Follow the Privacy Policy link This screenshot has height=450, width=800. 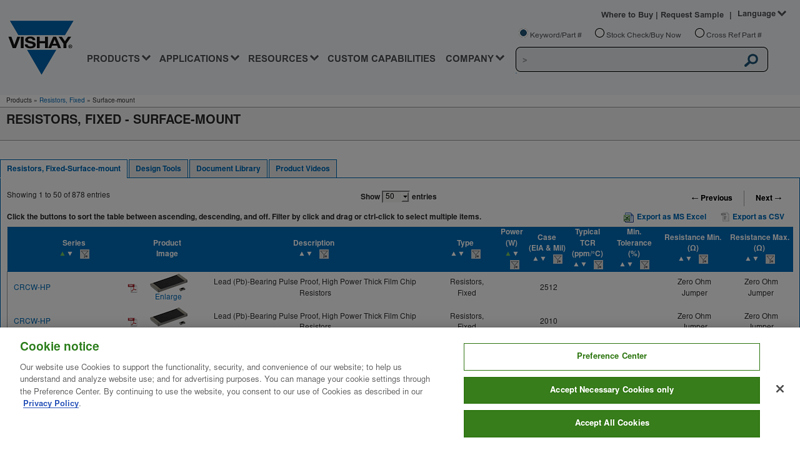coord(51,403)
